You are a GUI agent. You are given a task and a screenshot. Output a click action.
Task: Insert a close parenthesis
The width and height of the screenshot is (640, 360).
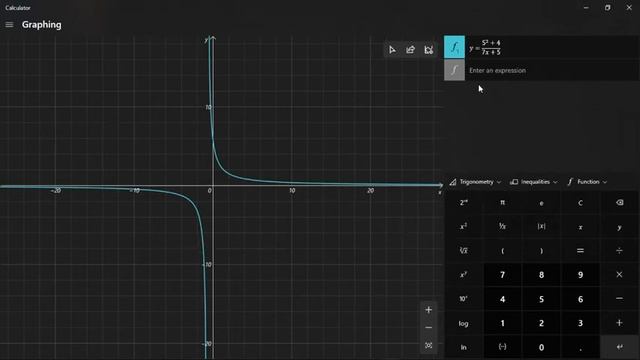coord(541,251)
